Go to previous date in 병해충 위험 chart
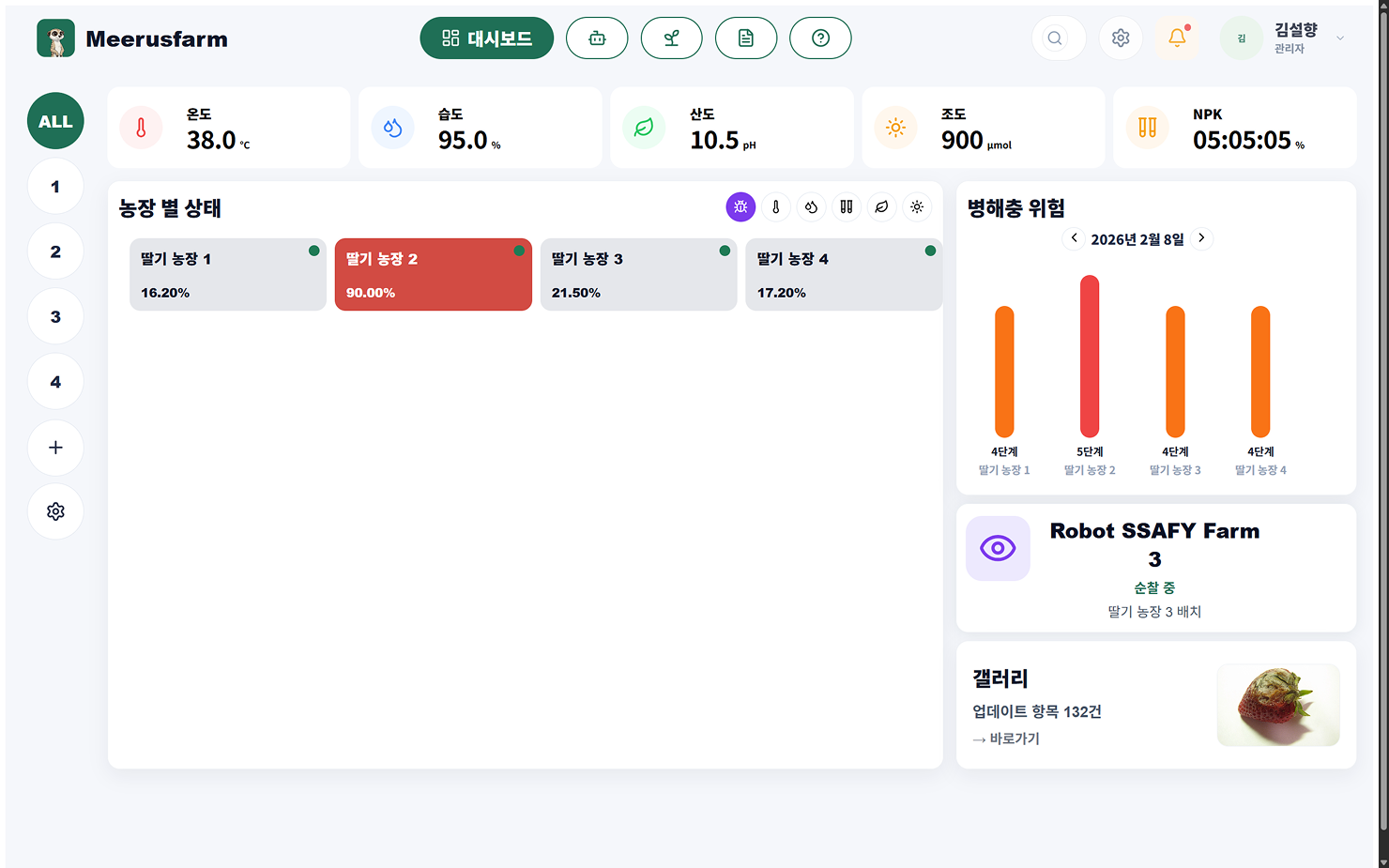Viewport: 1389px width, 868px height. [1074, 238]
